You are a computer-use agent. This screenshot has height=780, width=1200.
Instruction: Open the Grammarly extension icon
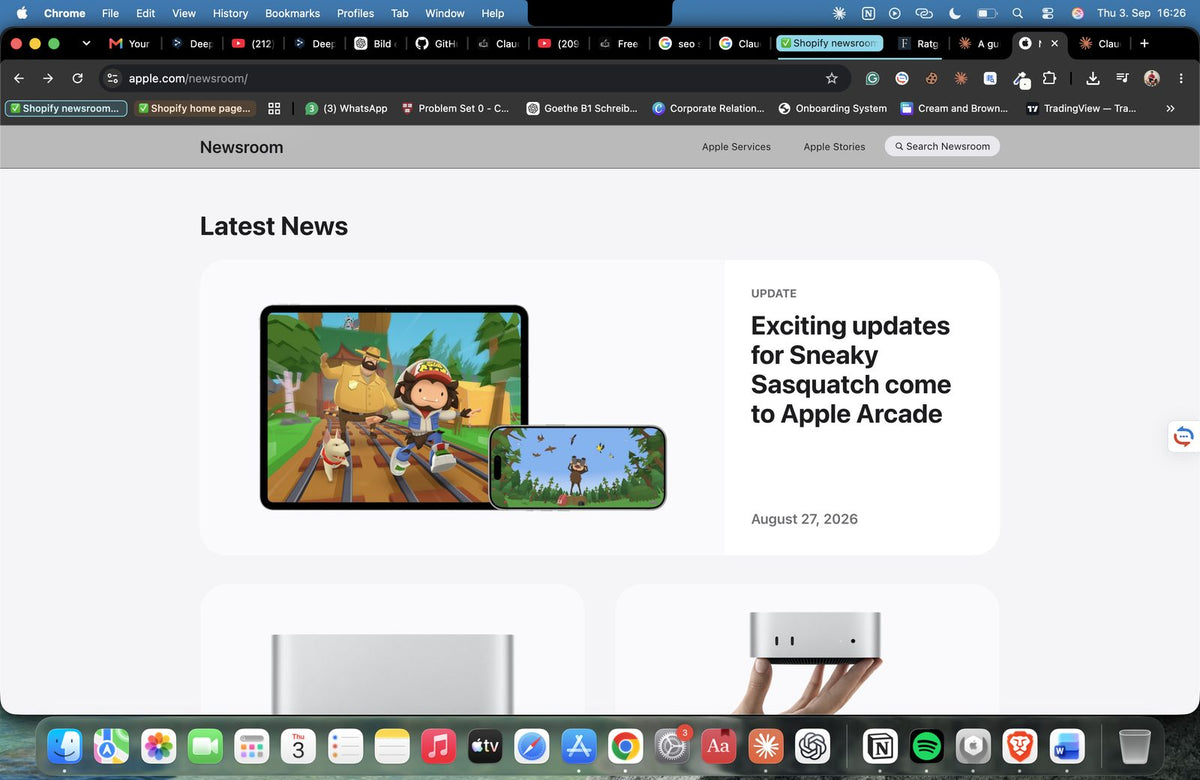click(x=873, y=78)
